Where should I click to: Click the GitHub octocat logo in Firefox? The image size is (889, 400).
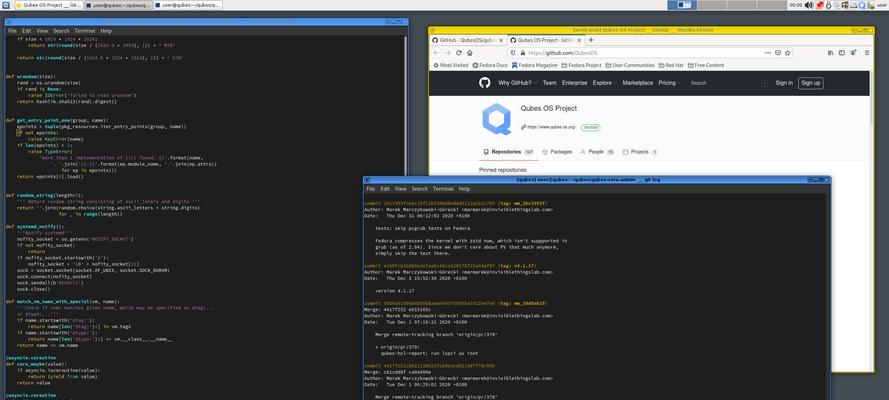484,83
